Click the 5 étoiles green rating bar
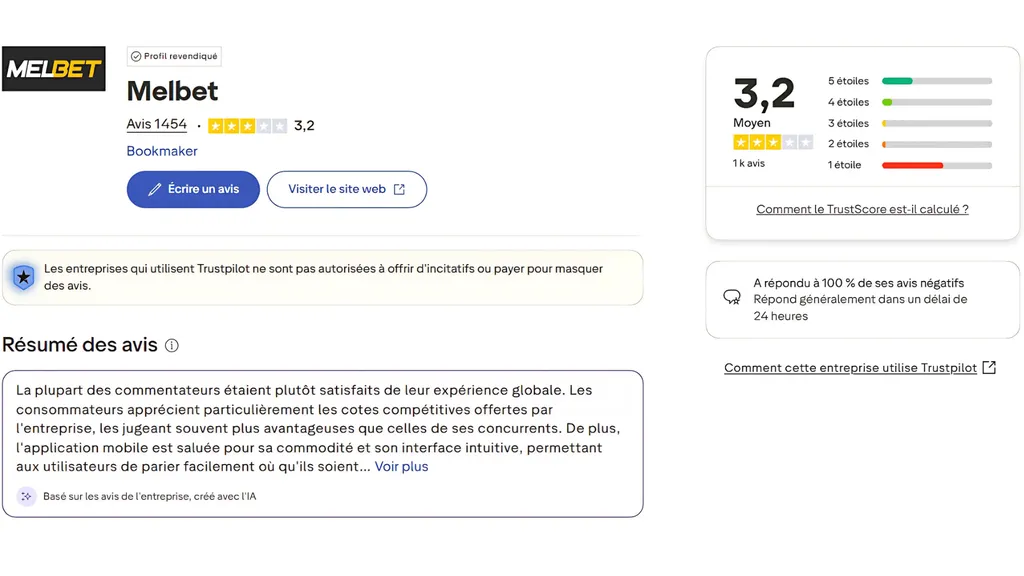This screenshot has width=1024, height=576. click(936, 81)
